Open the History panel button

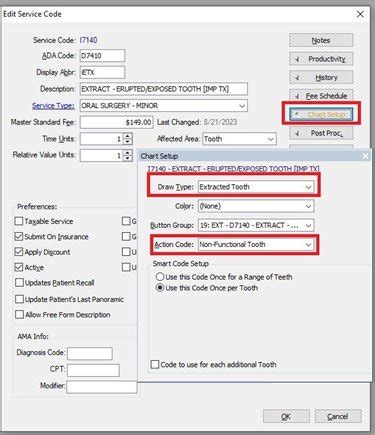point(321,78)
